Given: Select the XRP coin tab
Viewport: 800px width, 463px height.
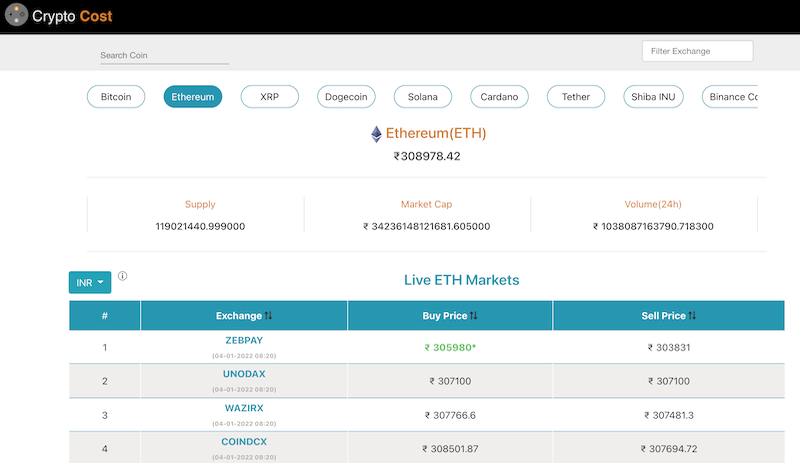Looking at the screenshot, I should 269,96.
